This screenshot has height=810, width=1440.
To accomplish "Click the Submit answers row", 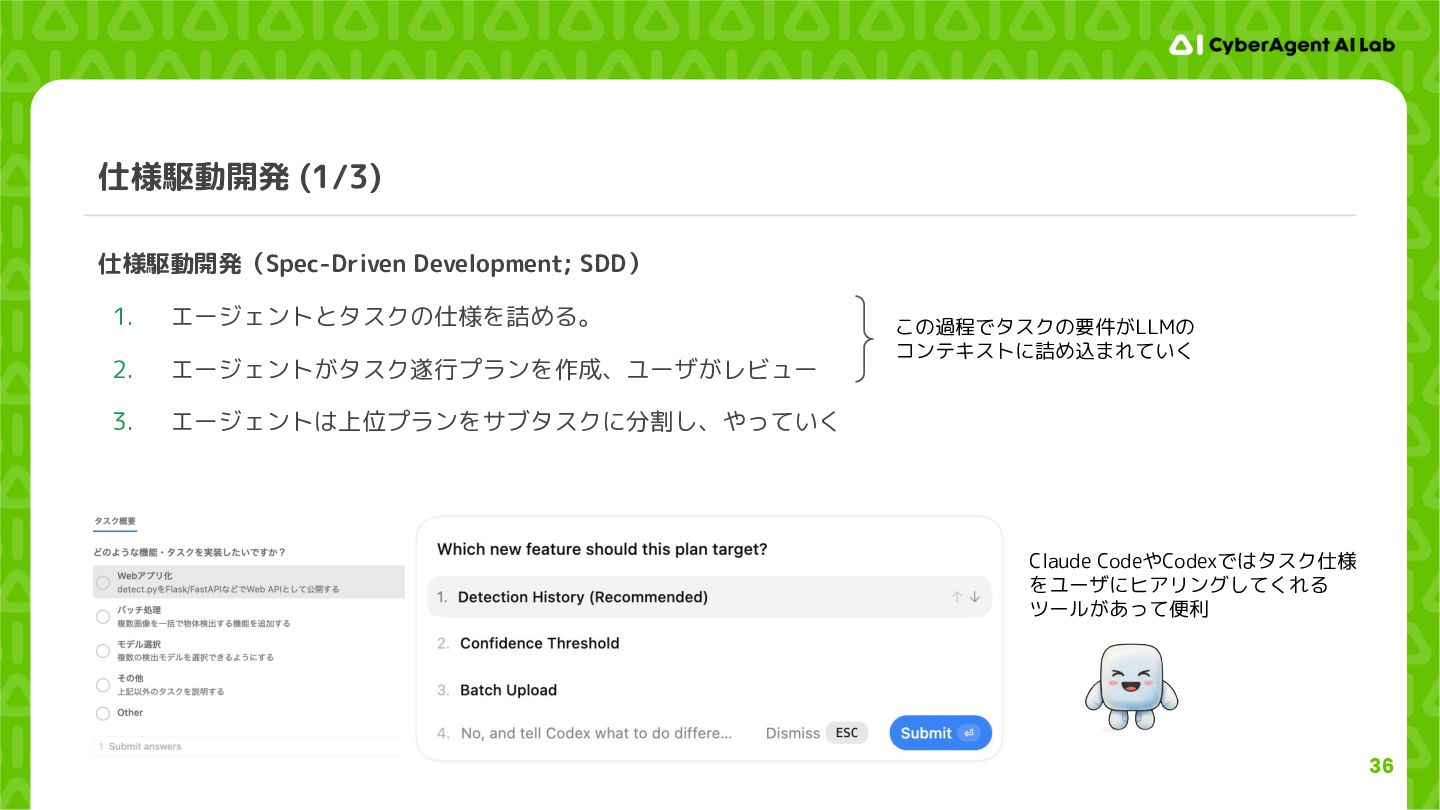I will [145, 747].
